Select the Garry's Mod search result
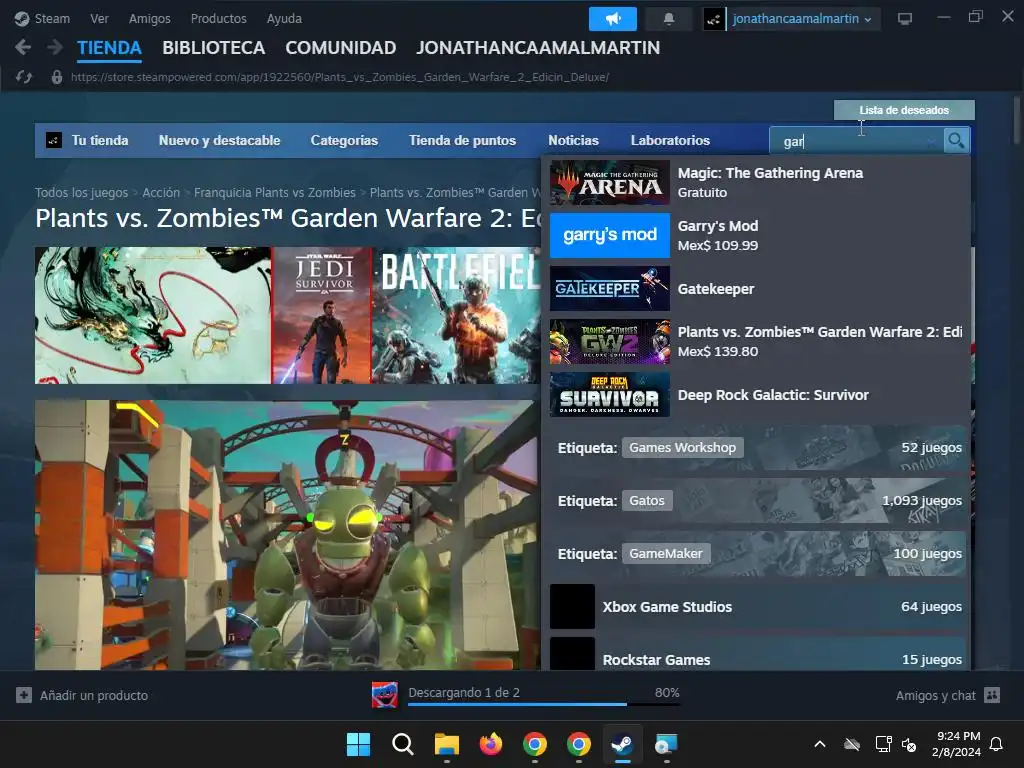This screenshot has width=1024, height=768. pos(758,235)
